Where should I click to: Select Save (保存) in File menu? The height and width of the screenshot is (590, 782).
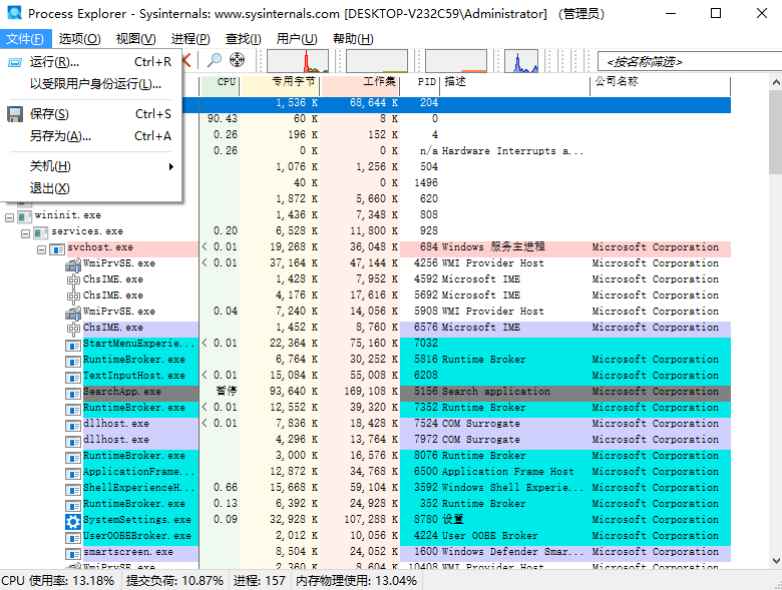pos(91,114)
